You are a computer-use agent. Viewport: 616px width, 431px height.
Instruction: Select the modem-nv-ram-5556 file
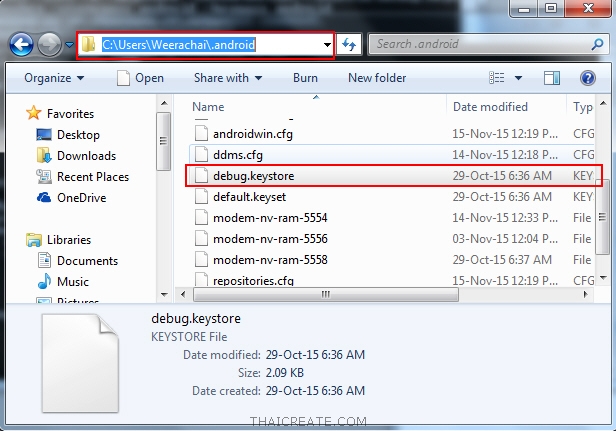270,239
